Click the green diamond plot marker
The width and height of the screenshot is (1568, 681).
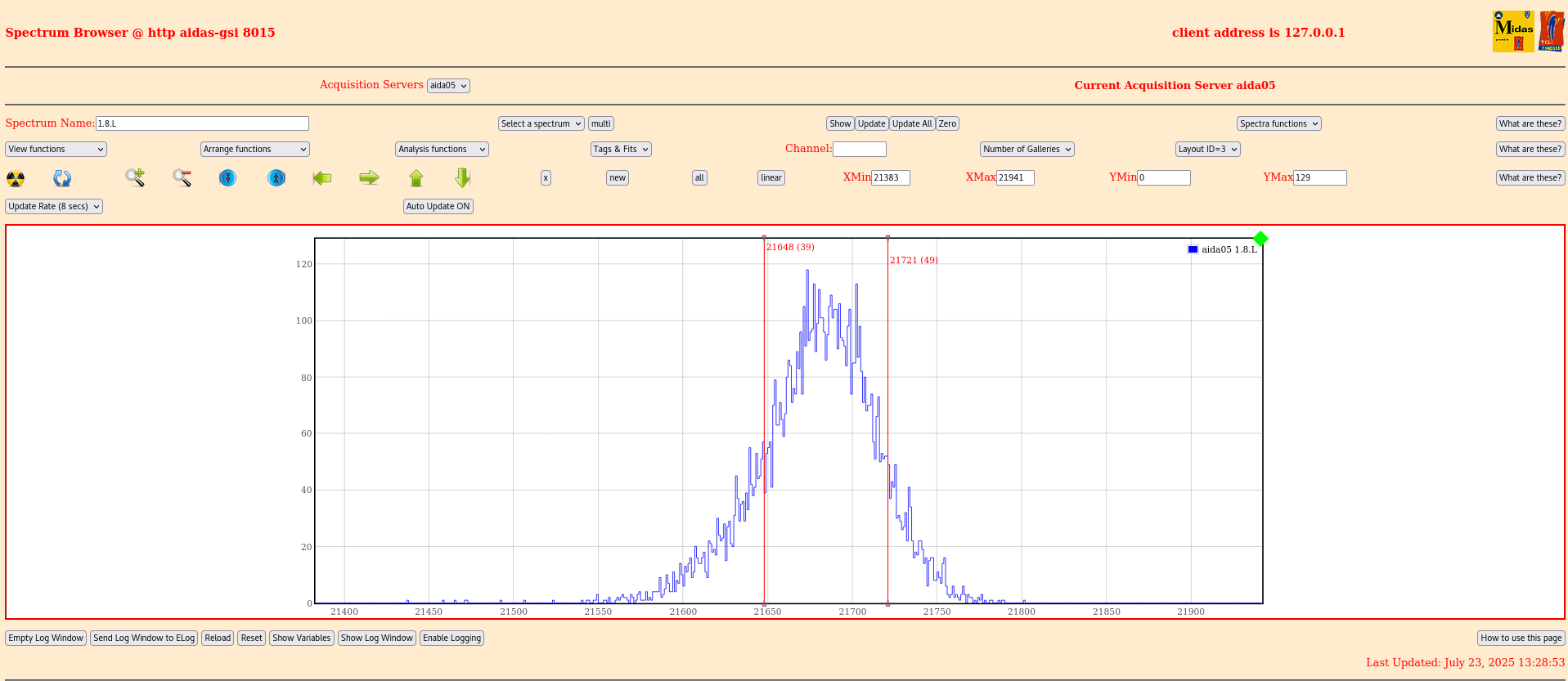coord(1260,239)
